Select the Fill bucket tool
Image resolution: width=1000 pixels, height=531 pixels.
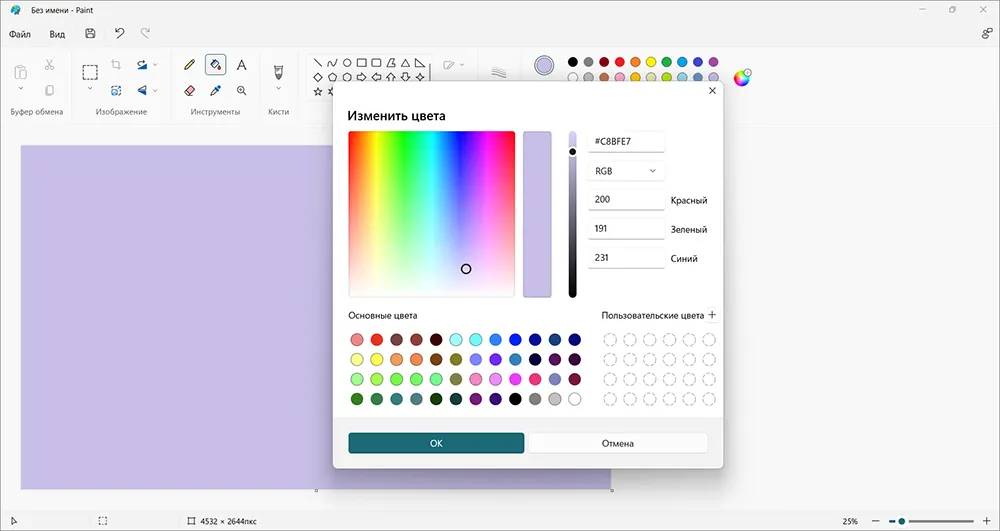click(216, 64)
